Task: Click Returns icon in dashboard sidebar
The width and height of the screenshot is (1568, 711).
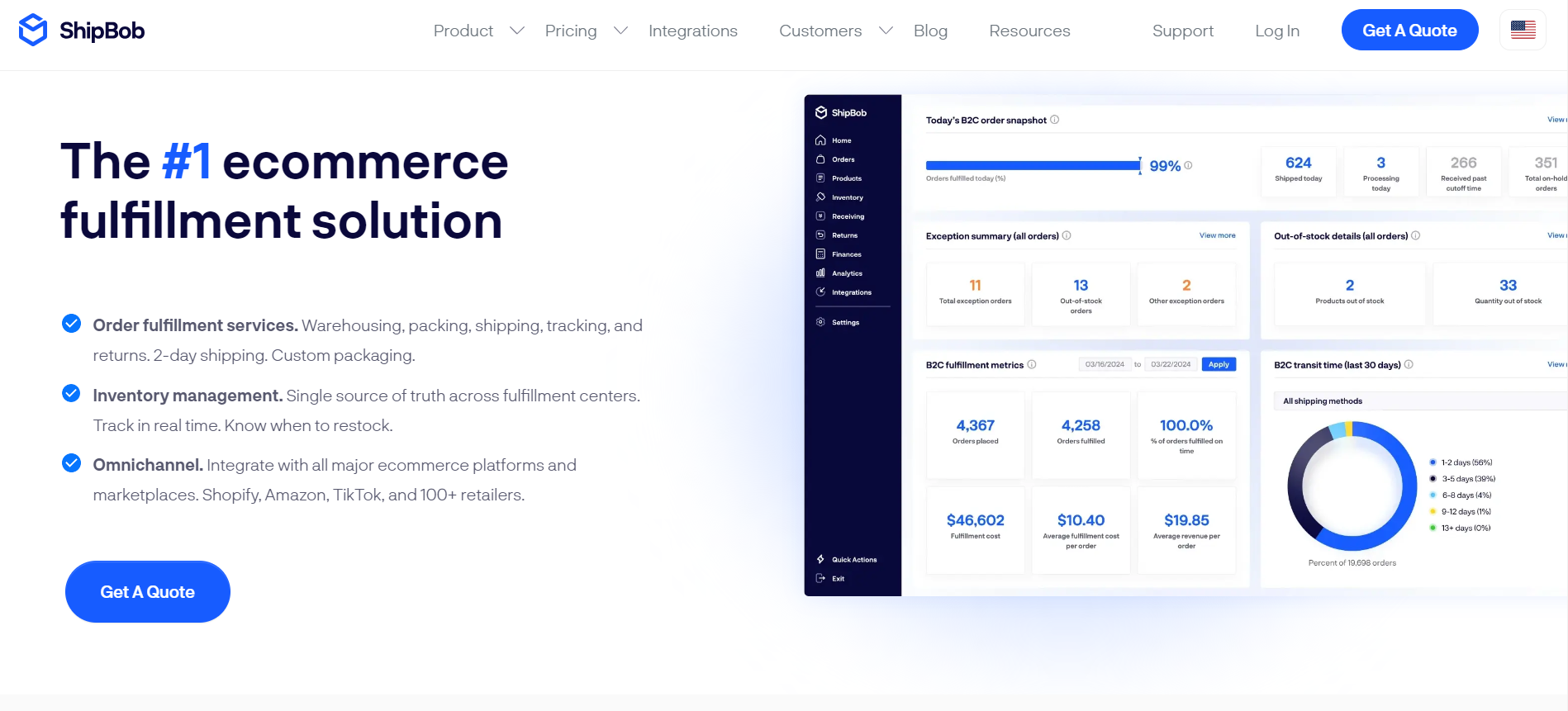Action: 820,235
